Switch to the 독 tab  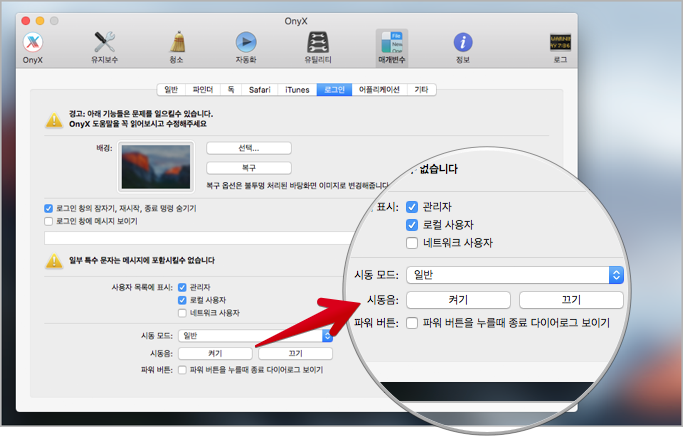click(231, 89)
